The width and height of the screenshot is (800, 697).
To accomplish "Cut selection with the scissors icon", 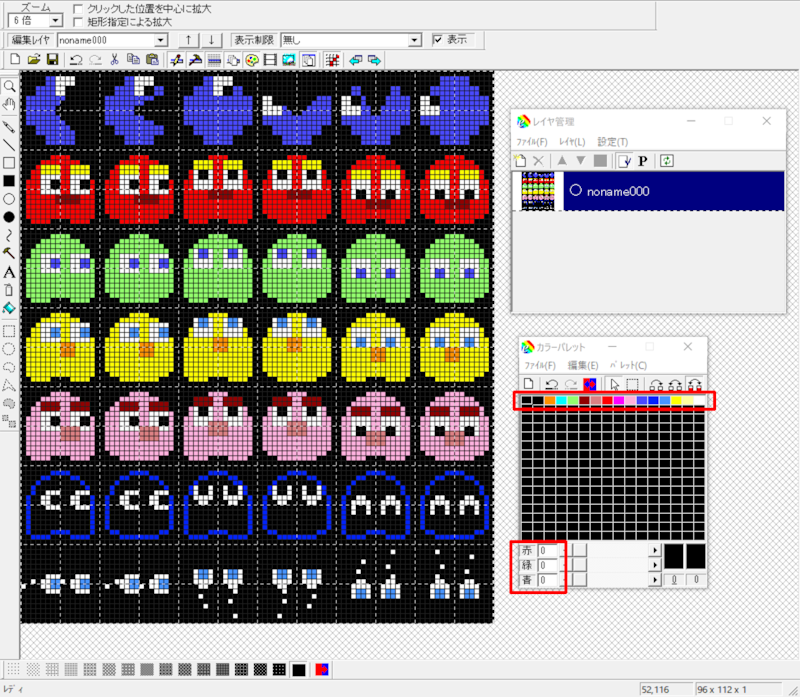I will point(114,60).
